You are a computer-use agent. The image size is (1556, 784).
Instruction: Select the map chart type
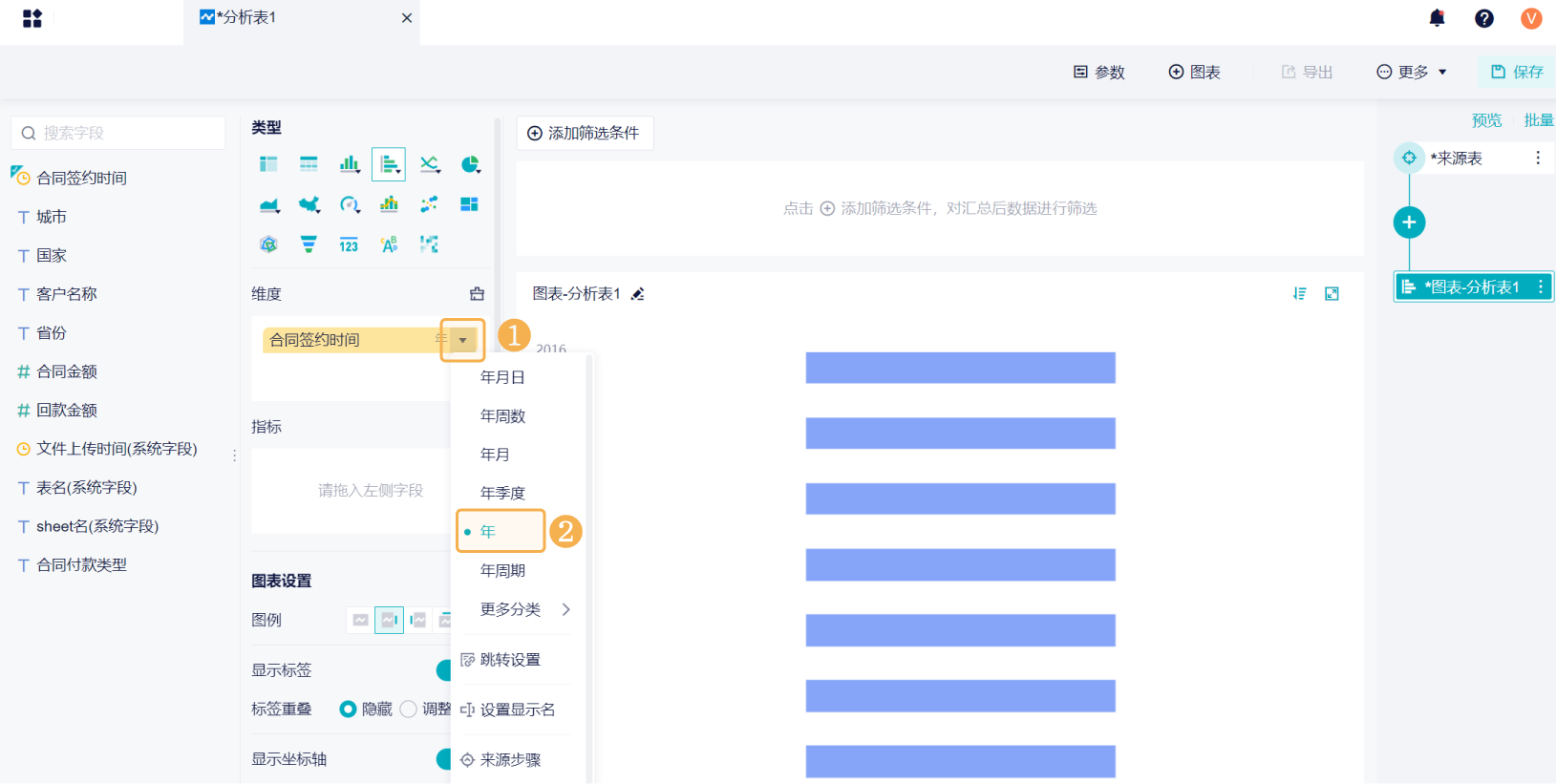coord(309,204)
